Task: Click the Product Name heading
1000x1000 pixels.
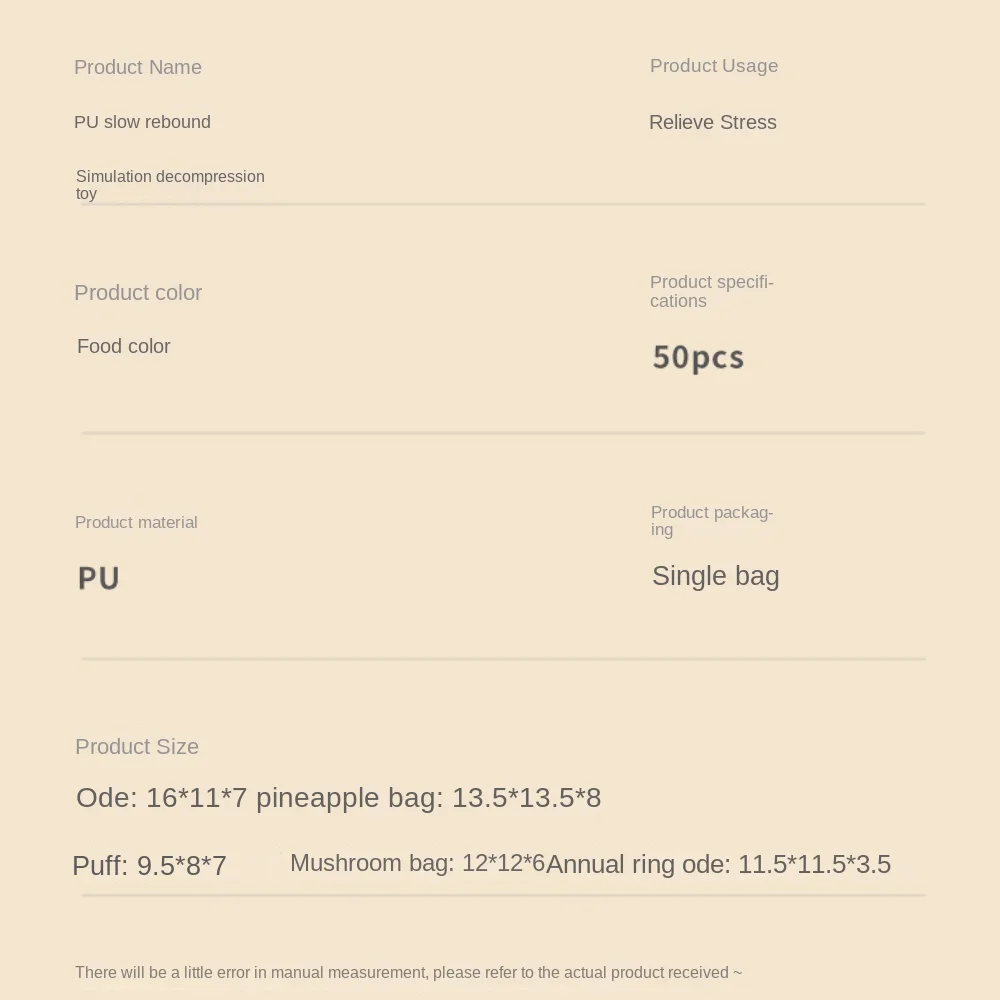Action: (x=138, y=67)
